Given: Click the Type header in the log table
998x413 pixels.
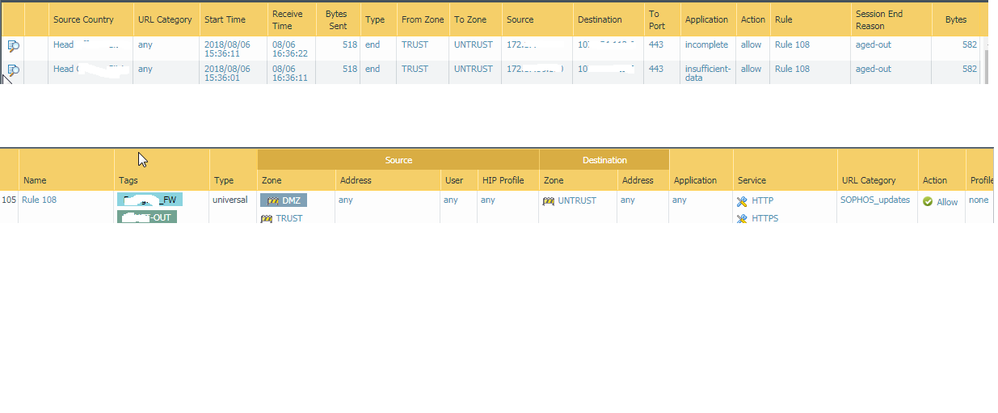Looking at the screenshot, I should point(375,20).
